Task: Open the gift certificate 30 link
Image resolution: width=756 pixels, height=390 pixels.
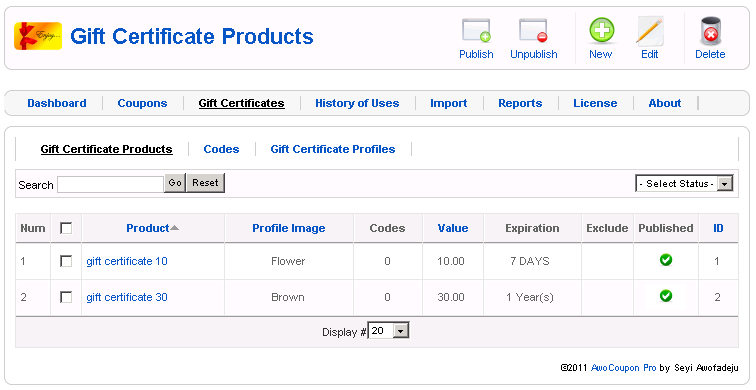Action: (x=127, y=297)
